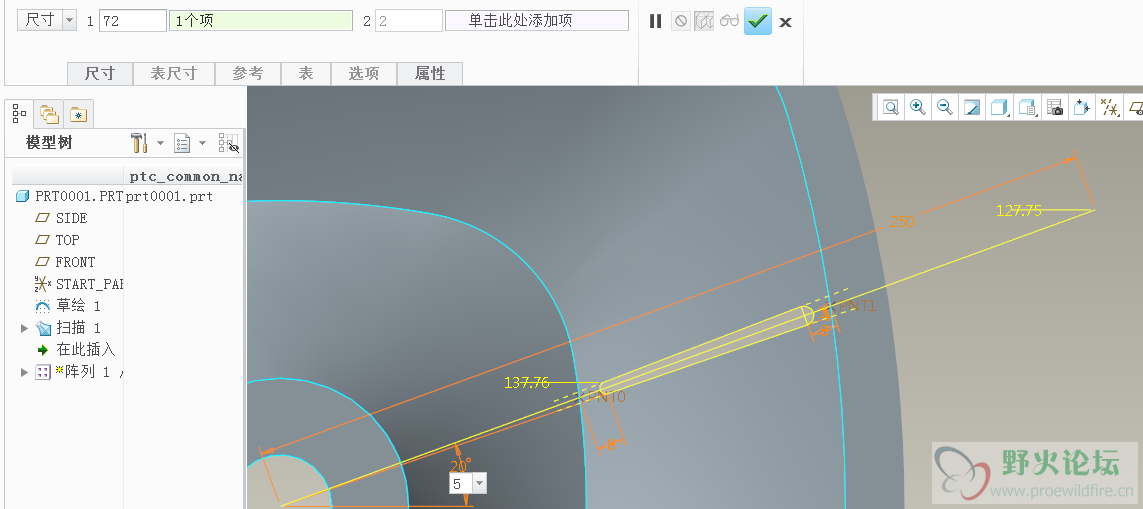The image size is (1143, 509).
Task: Open the 尺寸 panel tab
Action: point(101,74)
